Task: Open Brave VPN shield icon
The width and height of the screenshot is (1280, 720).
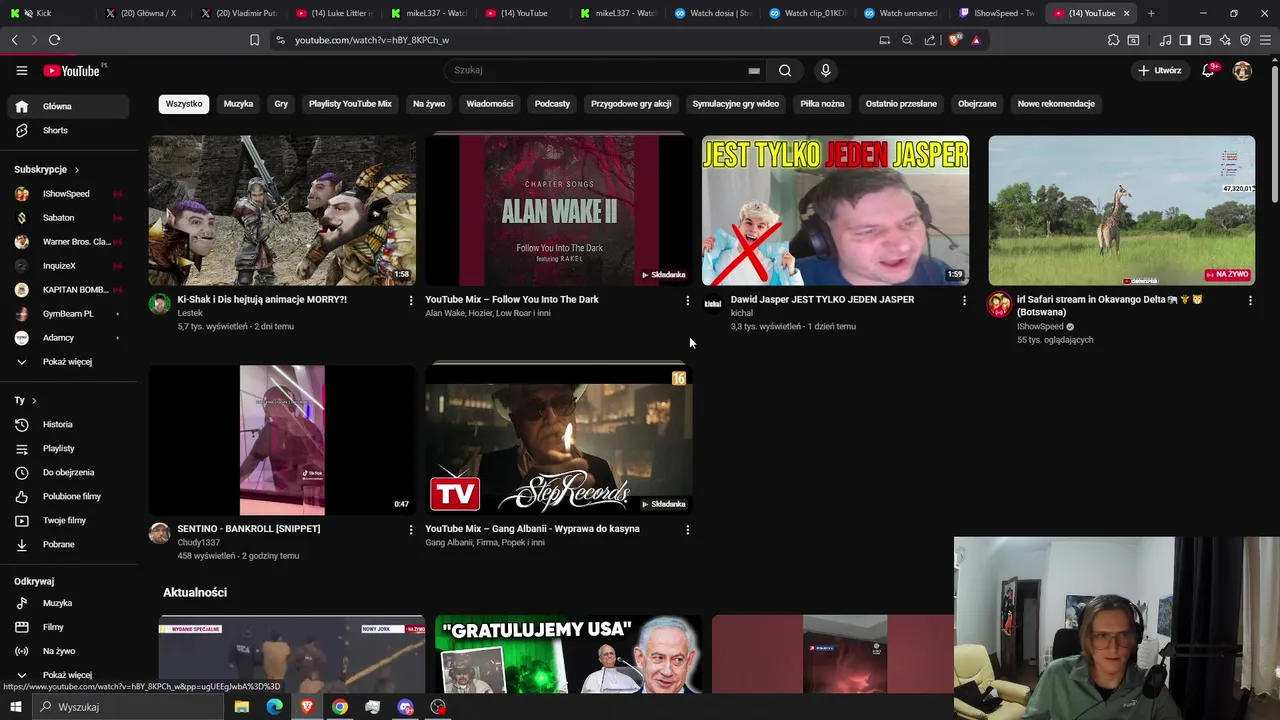Action: coord(1245,40)
